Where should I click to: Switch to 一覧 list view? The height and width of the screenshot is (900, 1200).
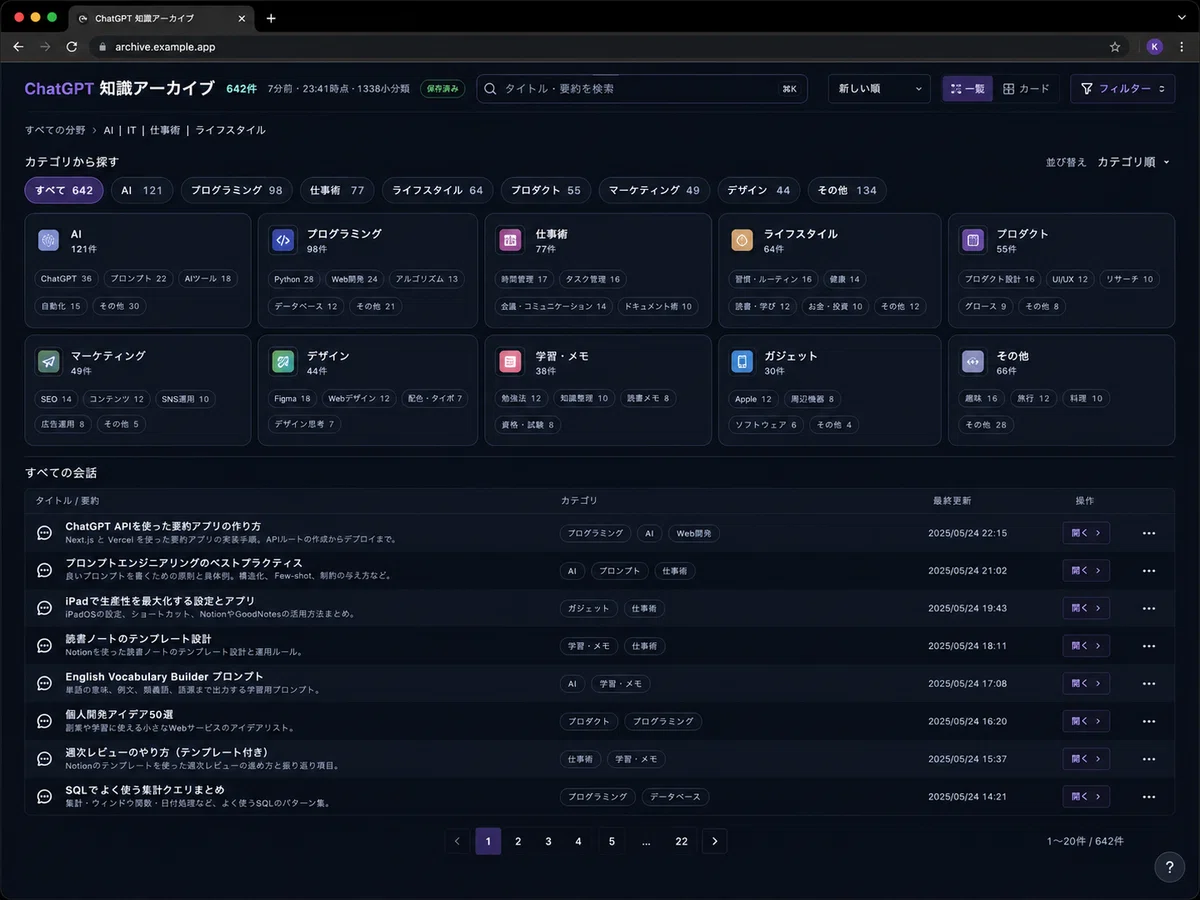pyautogui.click(x=967, y=89)
